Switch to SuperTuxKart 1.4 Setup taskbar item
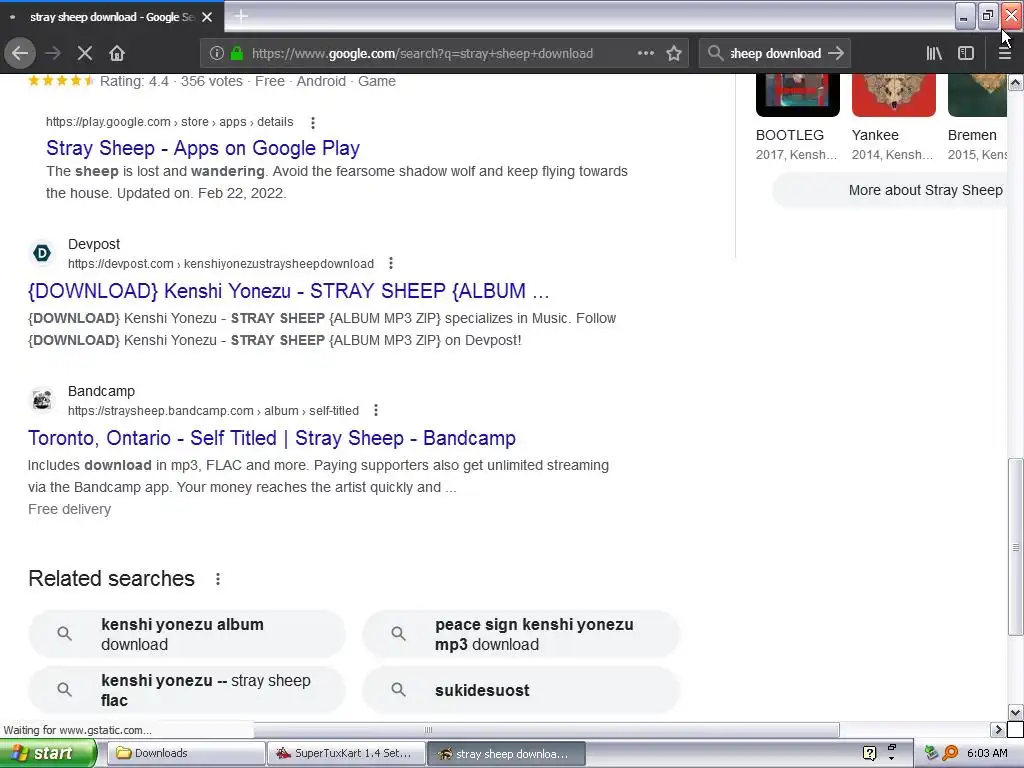Screen dimensions: 1024x768 pos(346,754)
